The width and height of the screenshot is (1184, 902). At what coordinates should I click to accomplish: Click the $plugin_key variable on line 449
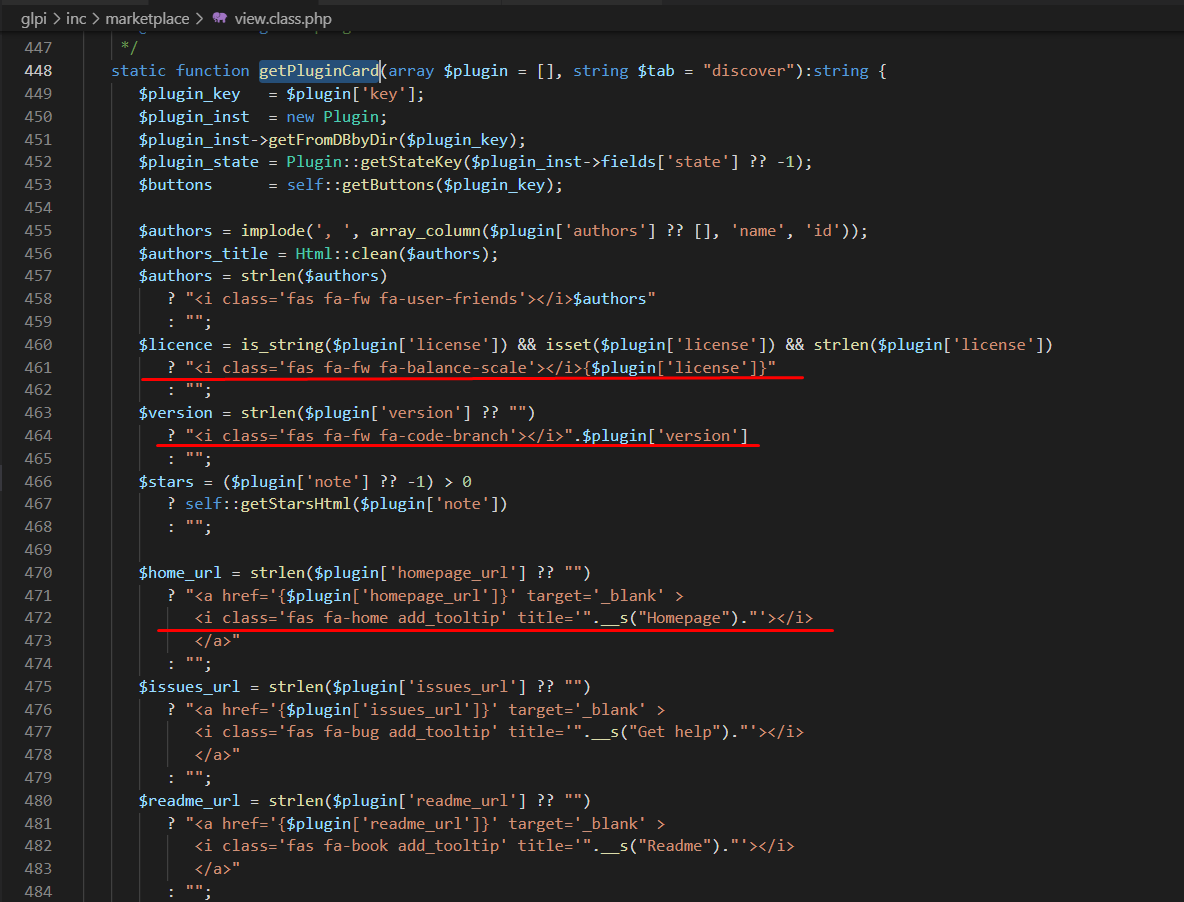[189, 94]
